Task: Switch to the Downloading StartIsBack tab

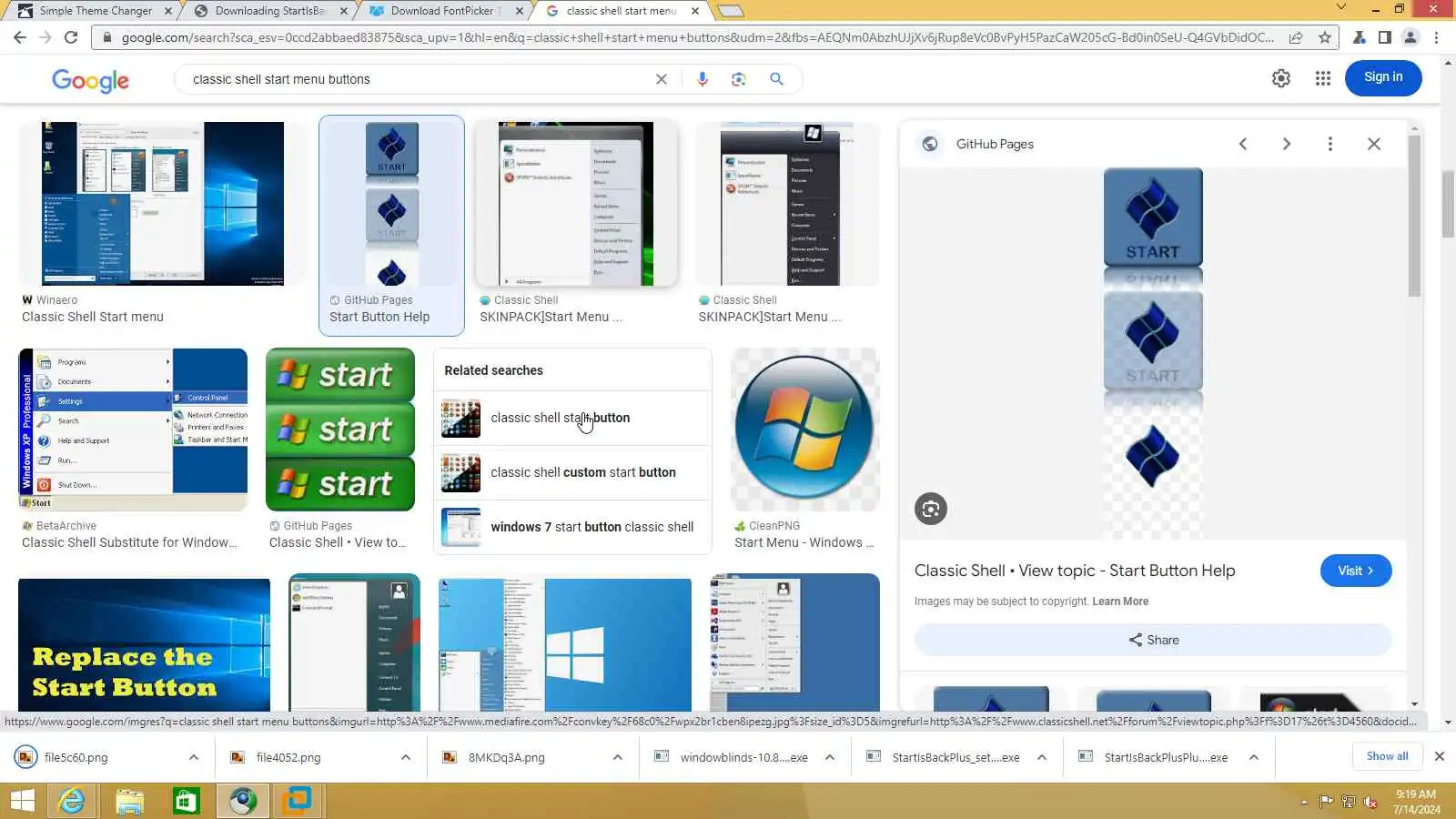Action: pyautogui.click(x=270, y=11)
